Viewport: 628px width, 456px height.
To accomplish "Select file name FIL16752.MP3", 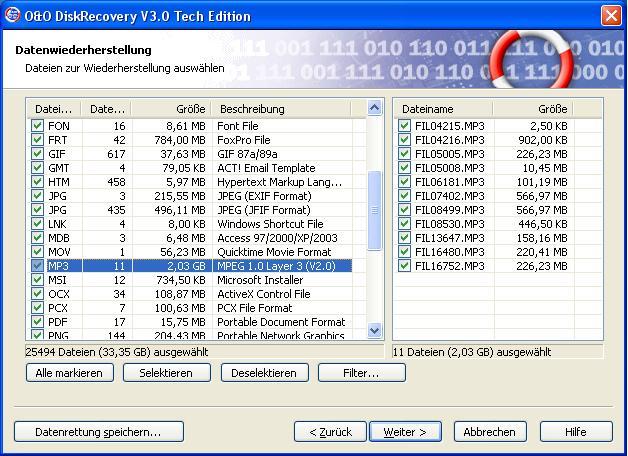I will pos(449,266).
